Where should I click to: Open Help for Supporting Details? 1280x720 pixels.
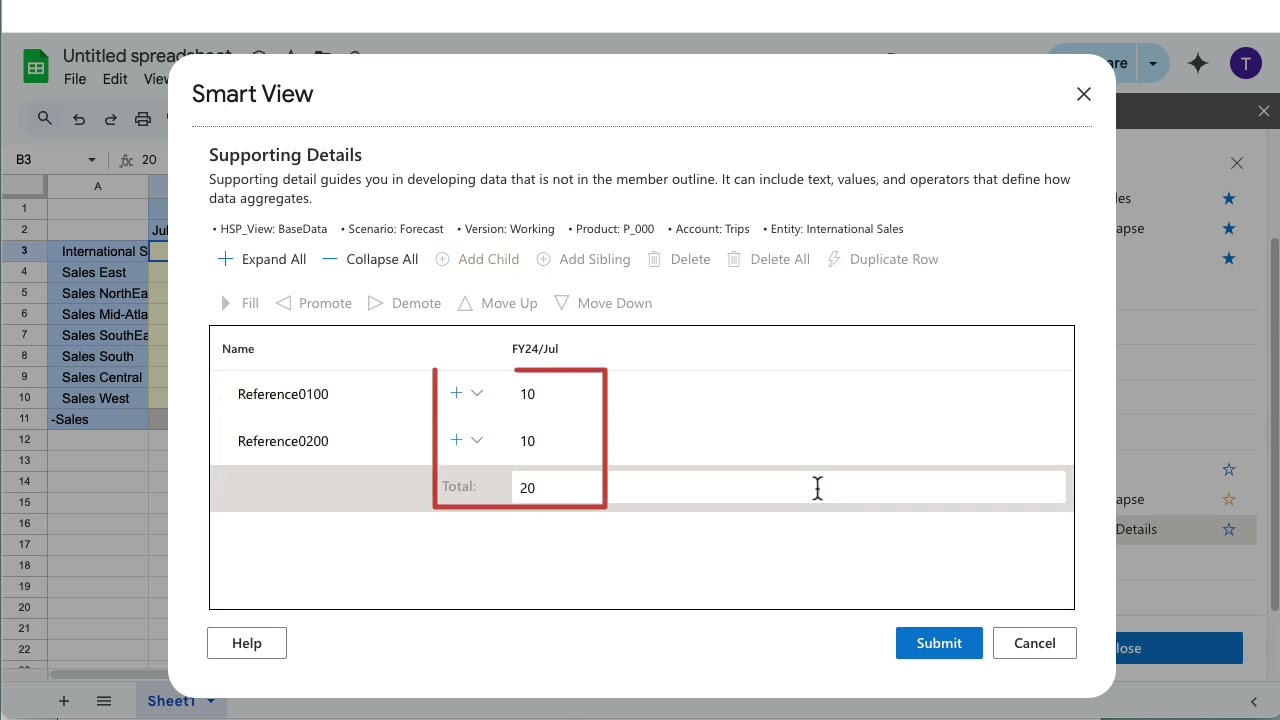(x=247, y=643)
